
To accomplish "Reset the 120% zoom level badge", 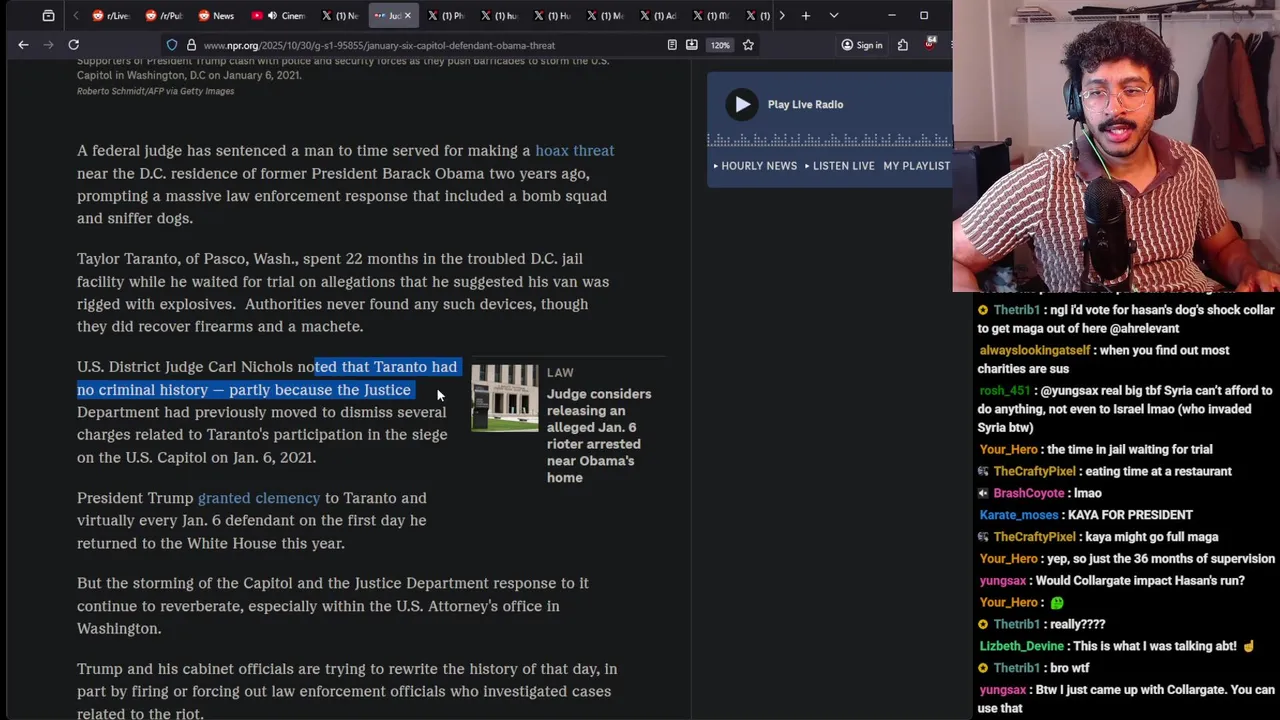I will [720, 45].
